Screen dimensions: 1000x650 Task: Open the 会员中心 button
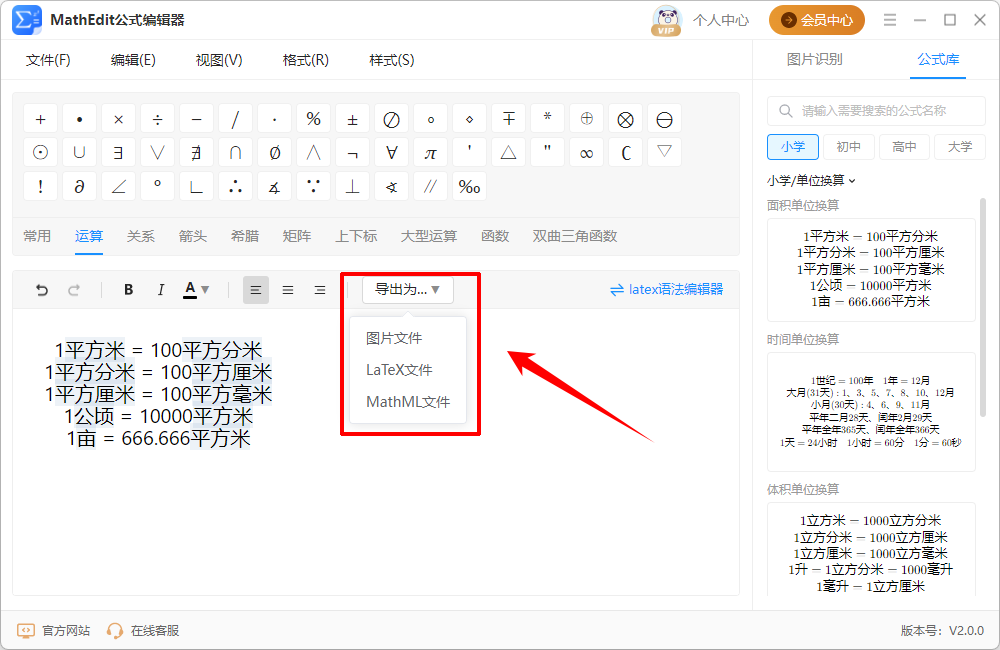point(816,20)
